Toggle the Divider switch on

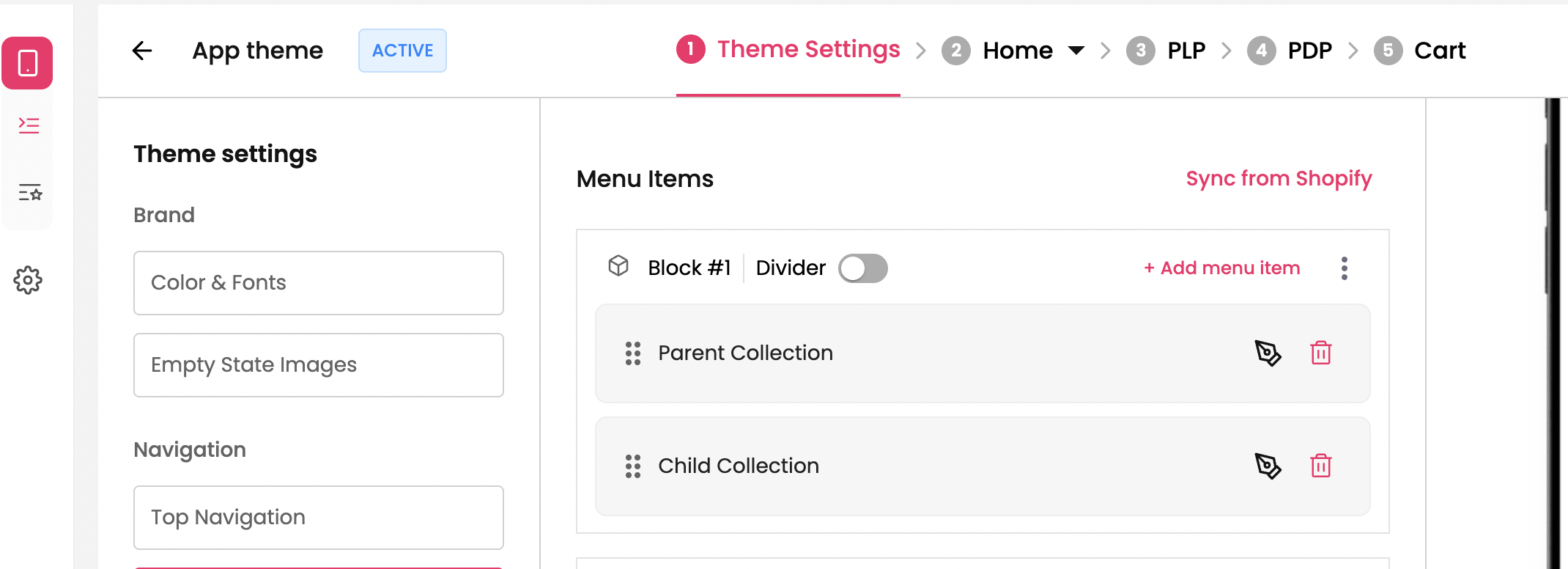click(863, 268)
